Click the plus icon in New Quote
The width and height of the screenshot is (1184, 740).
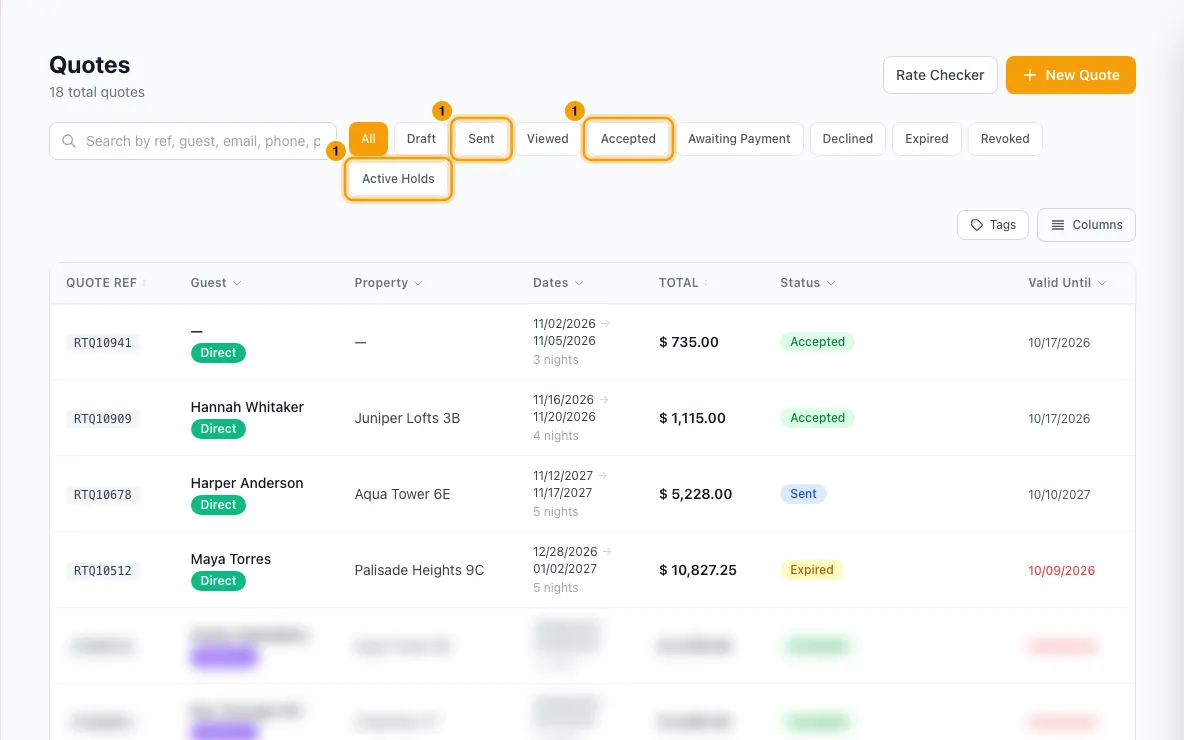tap(1029, 75)
